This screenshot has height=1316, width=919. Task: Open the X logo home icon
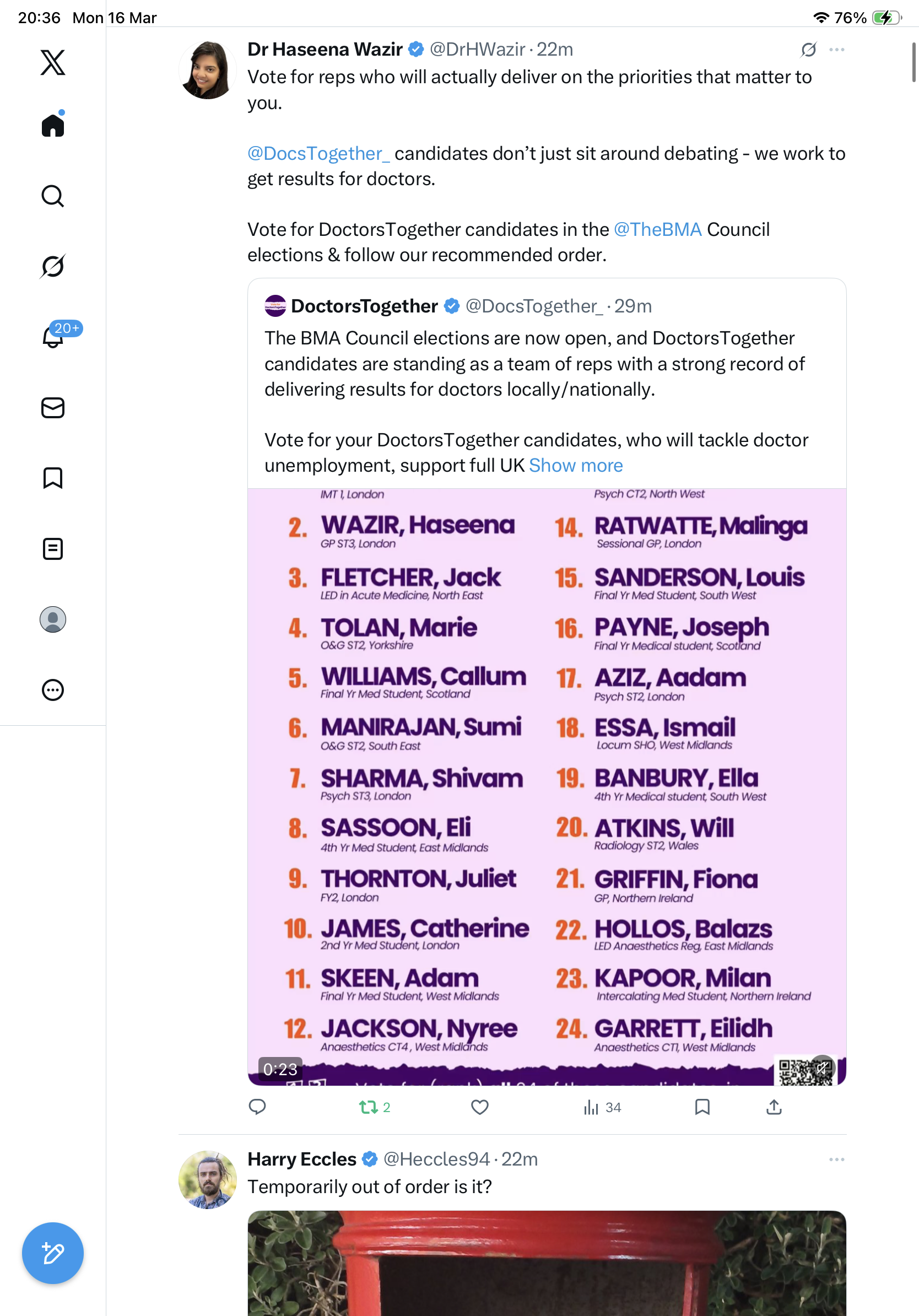(x=53, y=62)
